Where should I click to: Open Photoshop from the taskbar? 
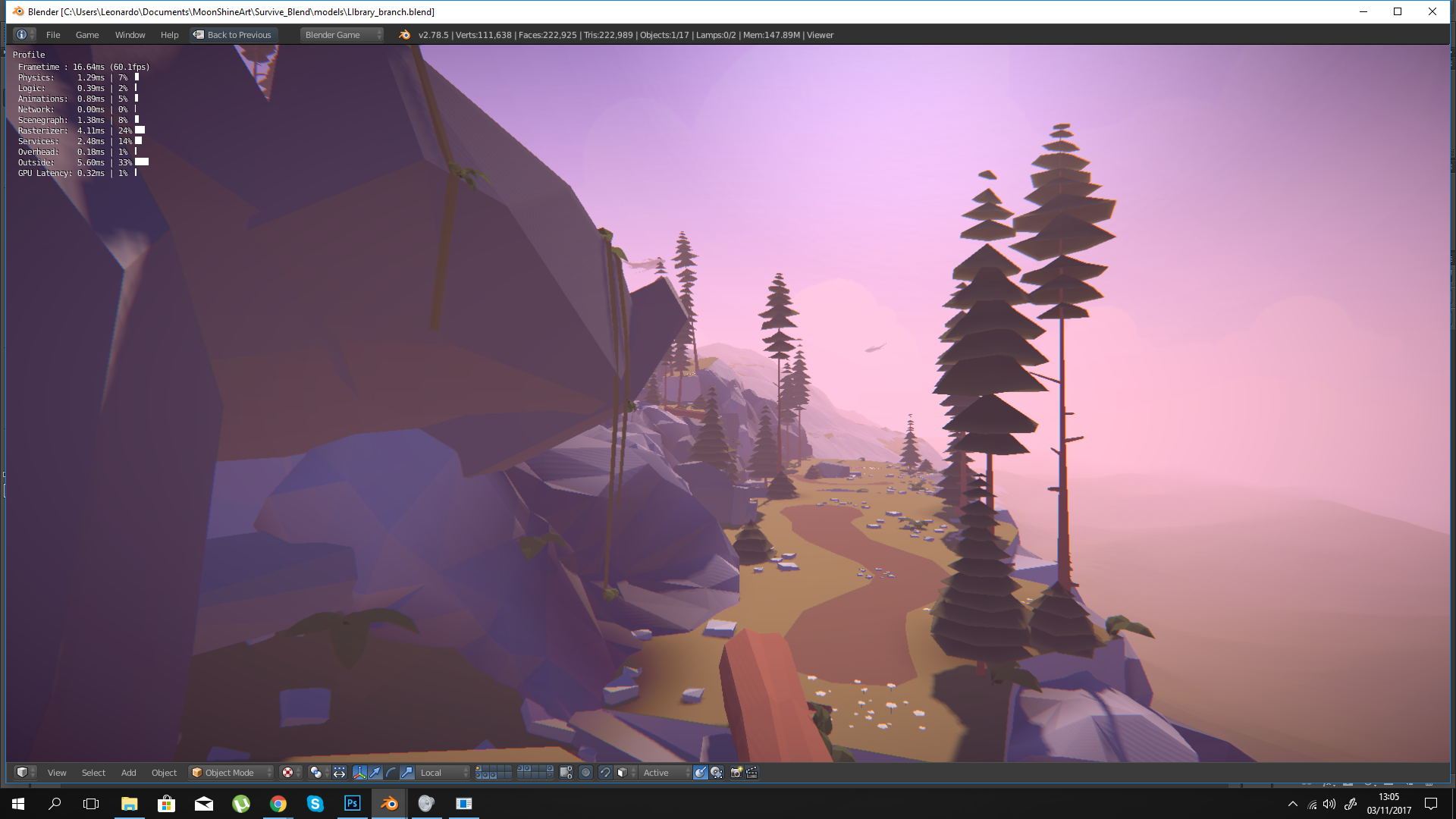click(352, 804)
